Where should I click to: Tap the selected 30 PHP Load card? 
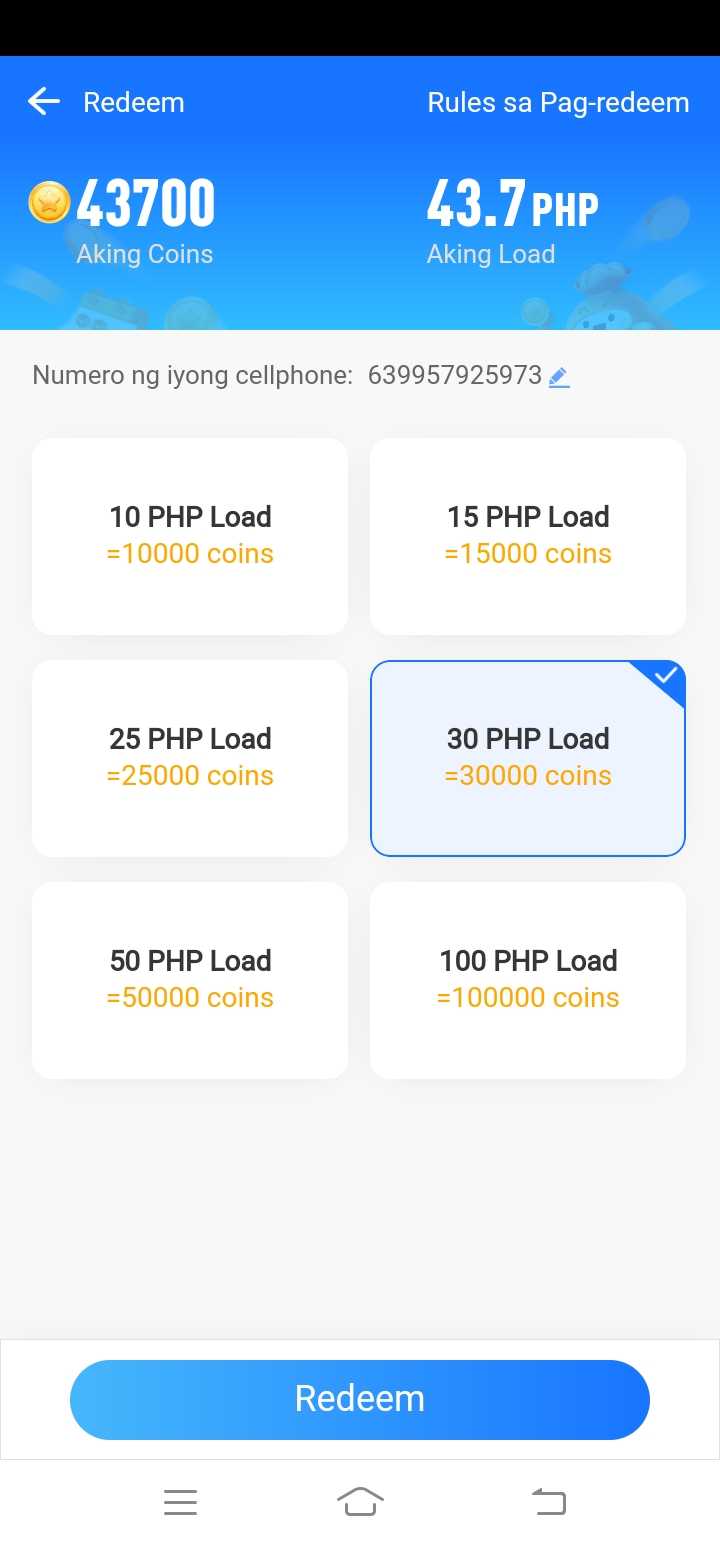point(528,758)
